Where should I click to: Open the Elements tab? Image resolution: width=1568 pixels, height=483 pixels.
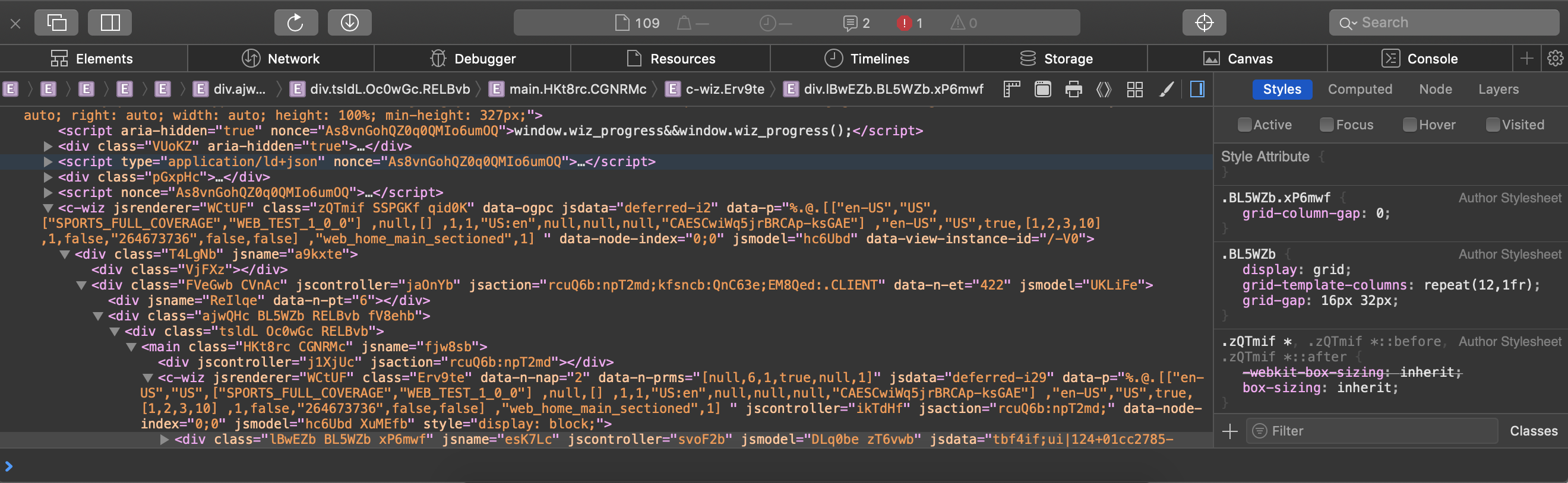pyautogui.click(x=93, y=59)
